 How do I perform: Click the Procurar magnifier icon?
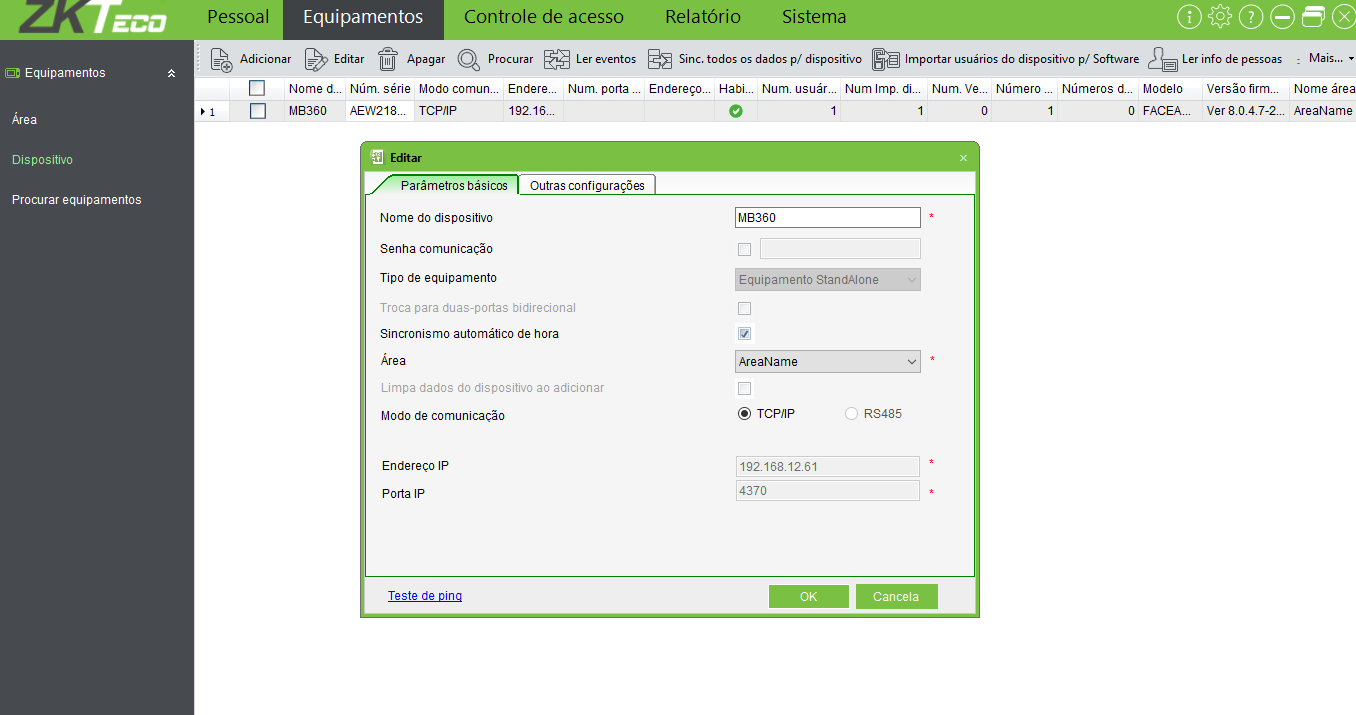pyautogui.click(x=468, y=59)
